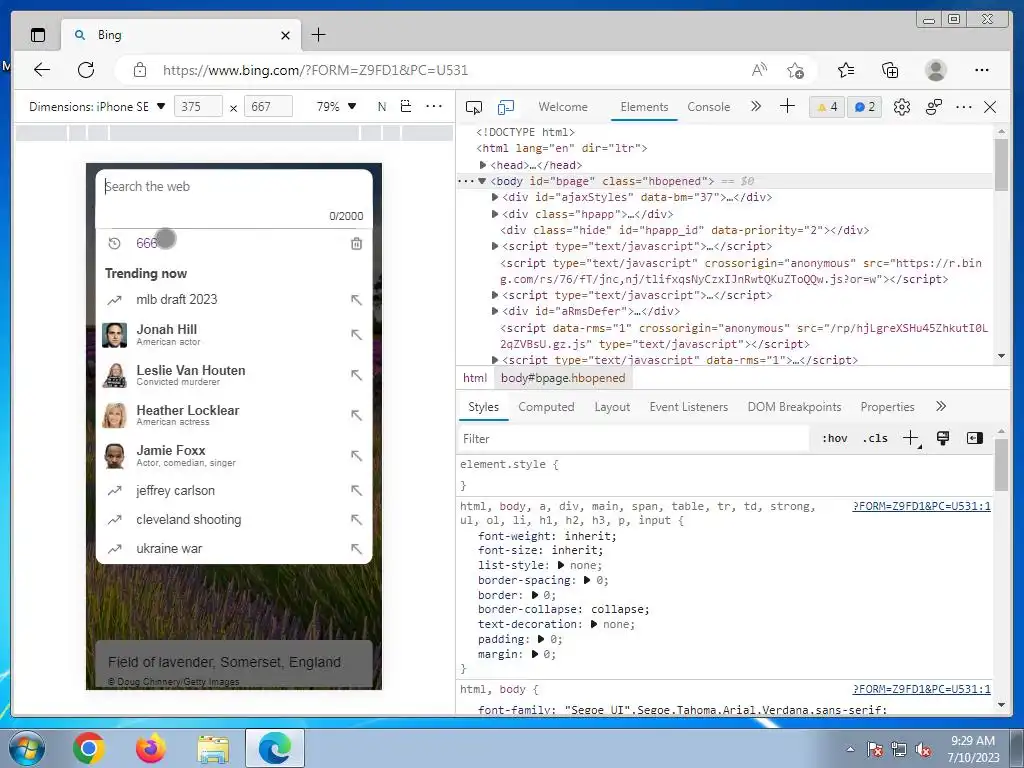Screen dimensions: 1024x768
Task: Switch to the Elements tab
Action: point(644,106)
